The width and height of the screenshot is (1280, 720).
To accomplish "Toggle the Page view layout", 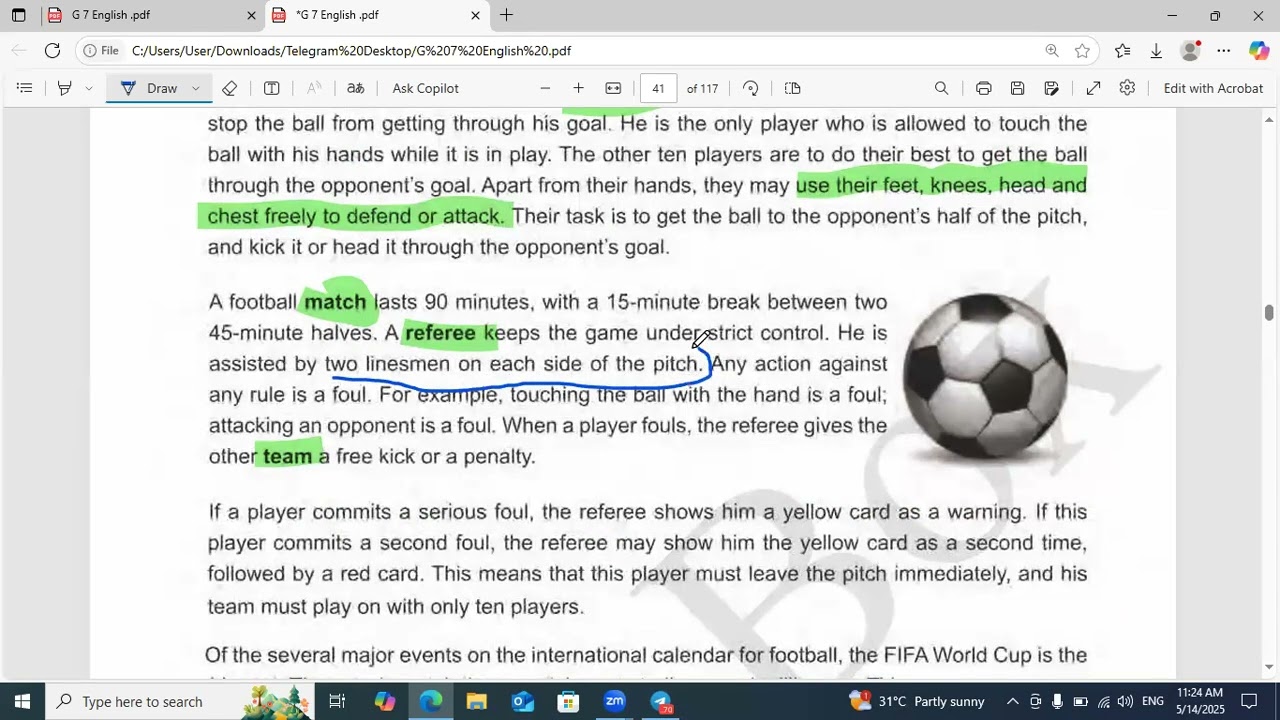I will [793, 88].
